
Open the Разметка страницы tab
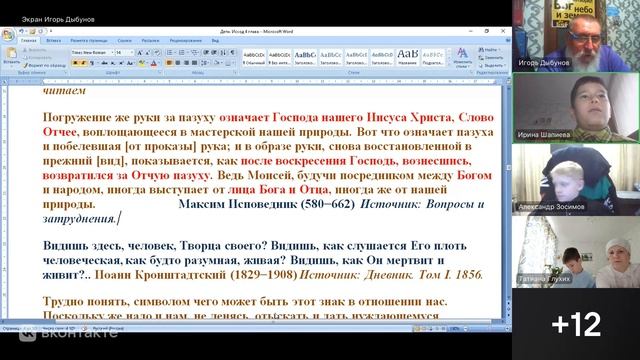pos(89,41)
